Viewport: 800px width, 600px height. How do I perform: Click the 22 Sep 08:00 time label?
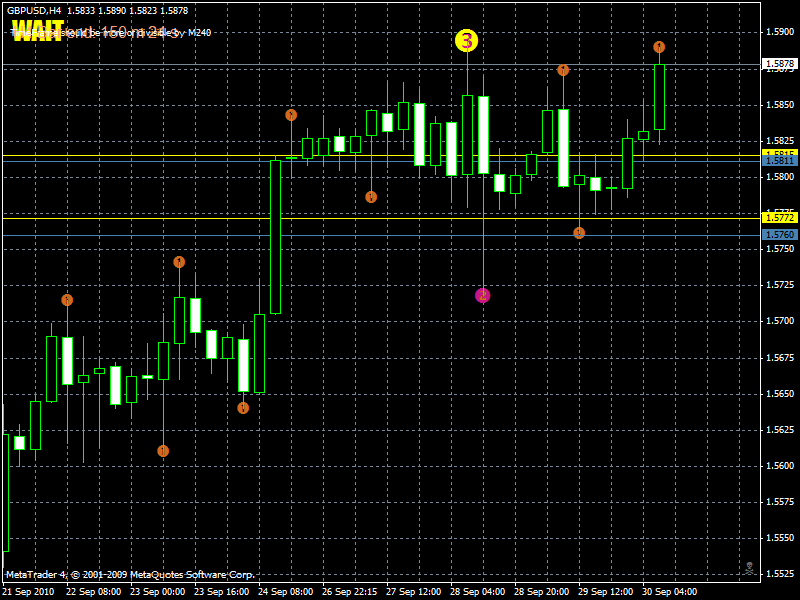[x=93, y=592]
